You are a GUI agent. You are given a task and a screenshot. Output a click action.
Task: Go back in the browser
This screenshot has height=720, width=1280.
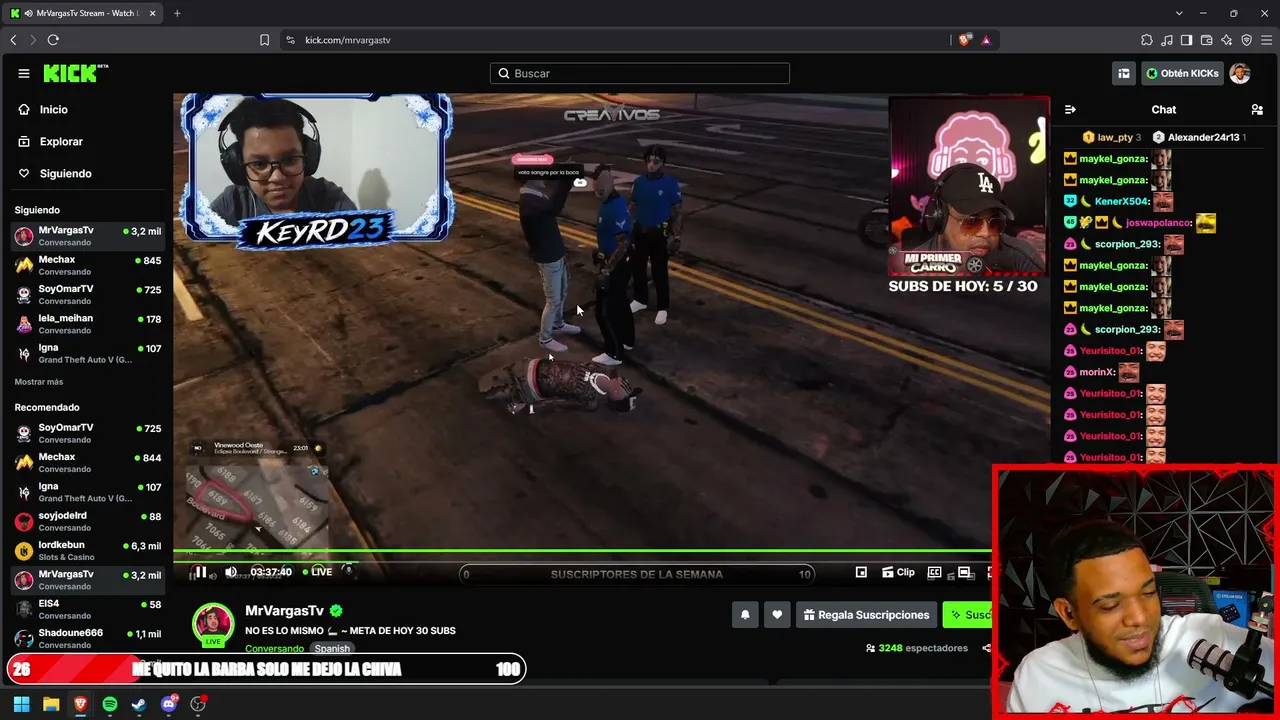point(13,40)
